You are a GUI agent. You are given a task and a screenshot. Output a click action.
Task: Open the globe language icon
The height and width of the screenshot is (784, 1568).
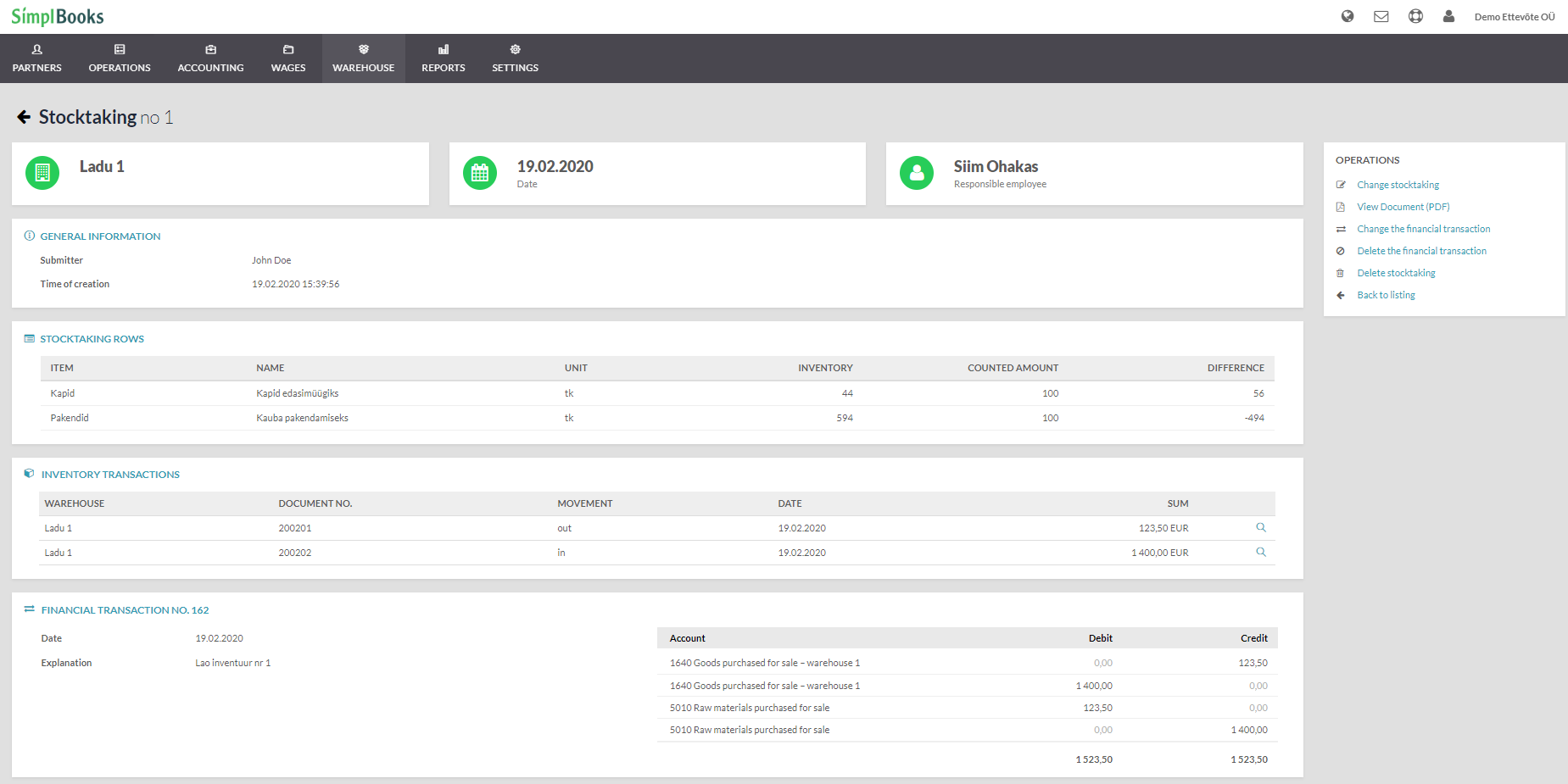point(1348,16)
